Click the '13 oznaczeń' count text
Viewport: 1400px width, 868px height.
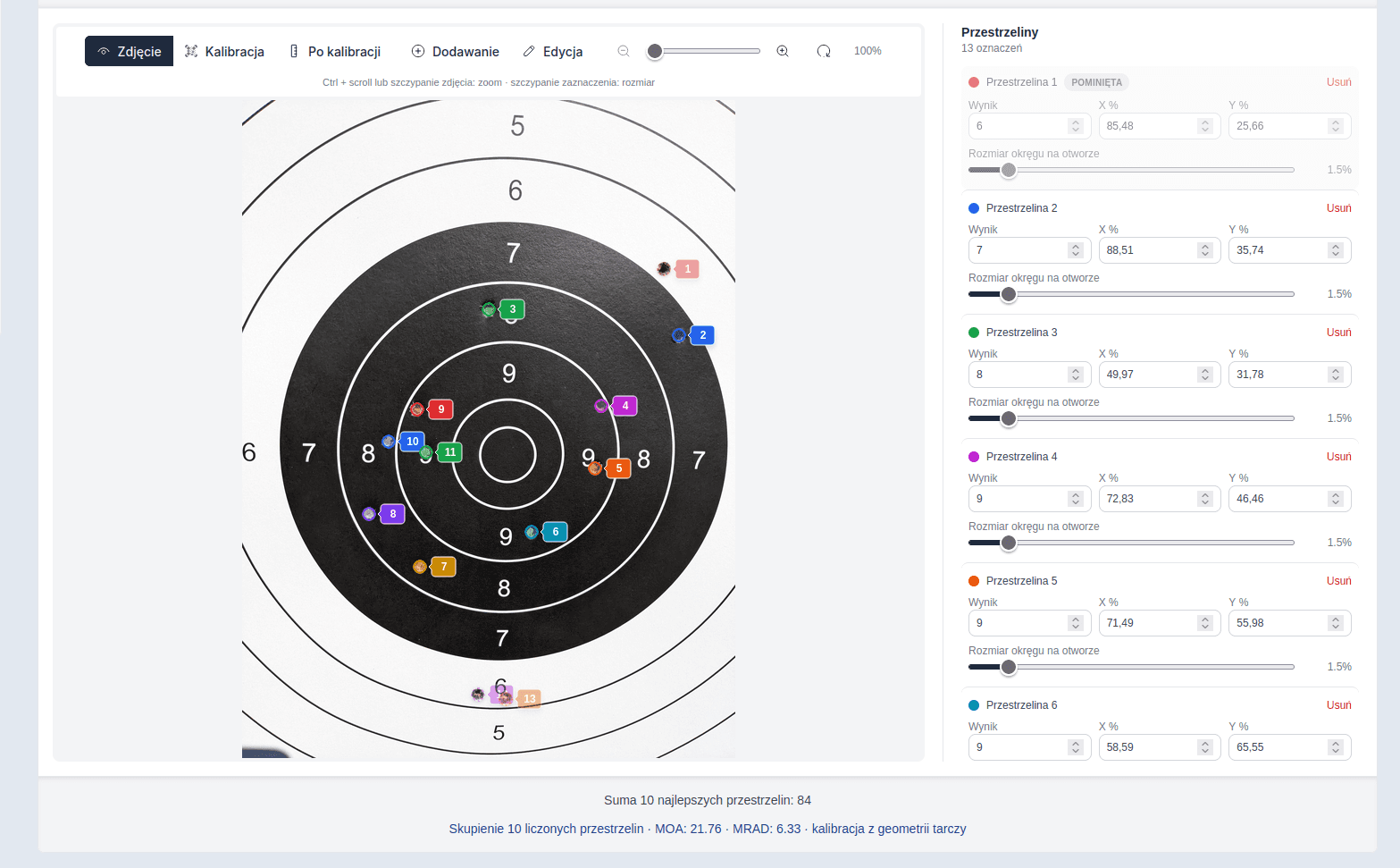992,48
